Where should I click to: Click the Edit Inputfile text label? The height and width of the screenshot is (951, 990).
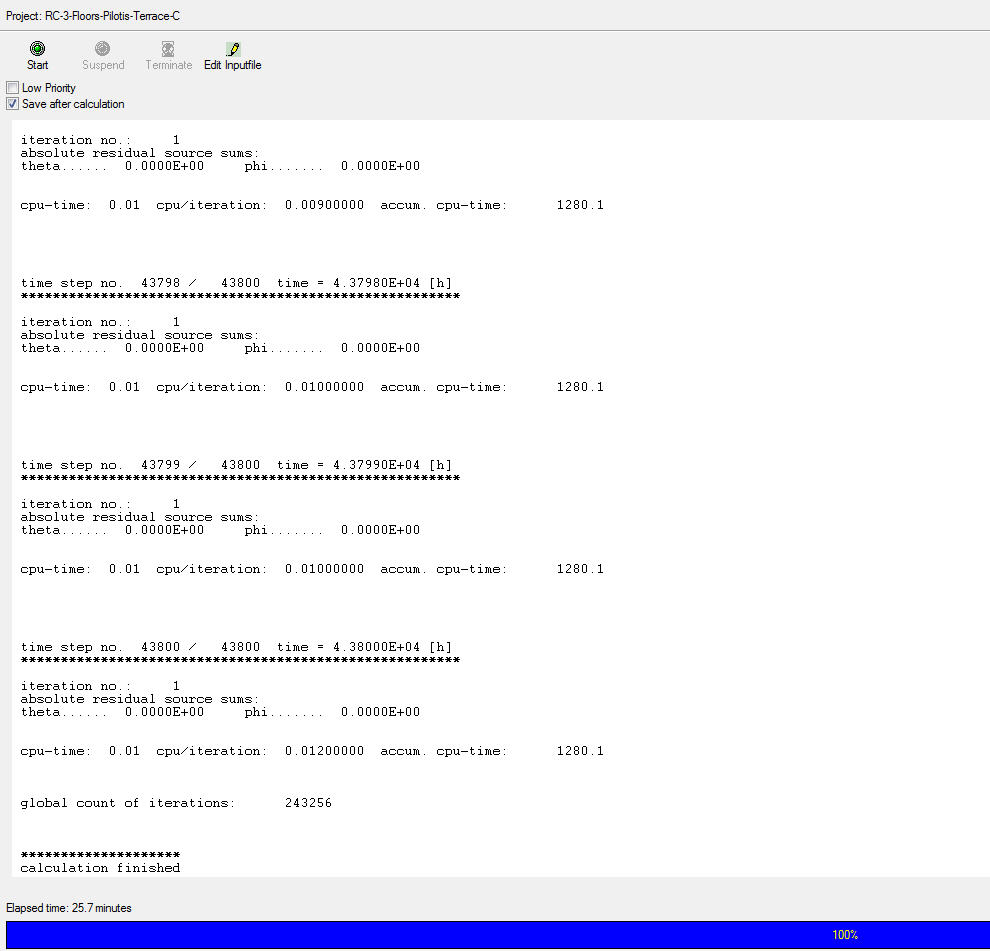(x=233, y=66)
